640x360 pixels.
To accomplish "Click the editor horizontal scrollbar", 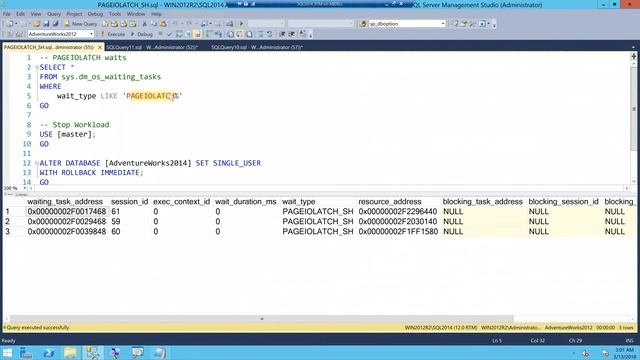I will tap(329, 188).
